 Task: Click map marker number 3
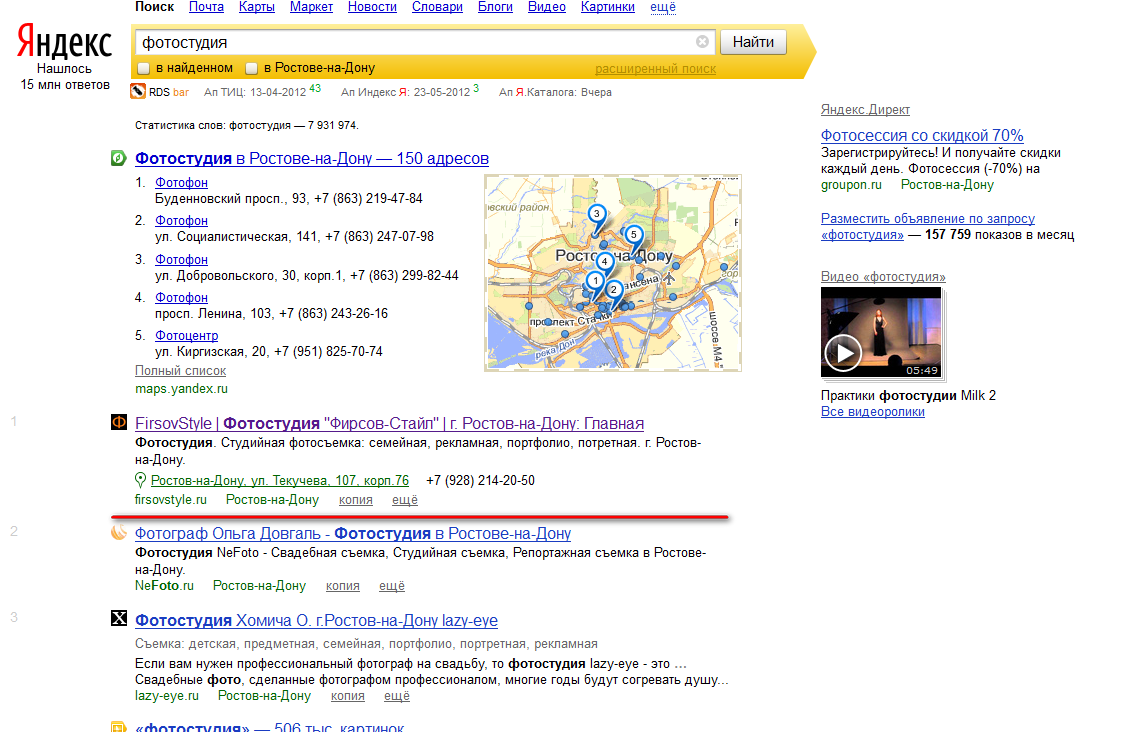point(597,214)
